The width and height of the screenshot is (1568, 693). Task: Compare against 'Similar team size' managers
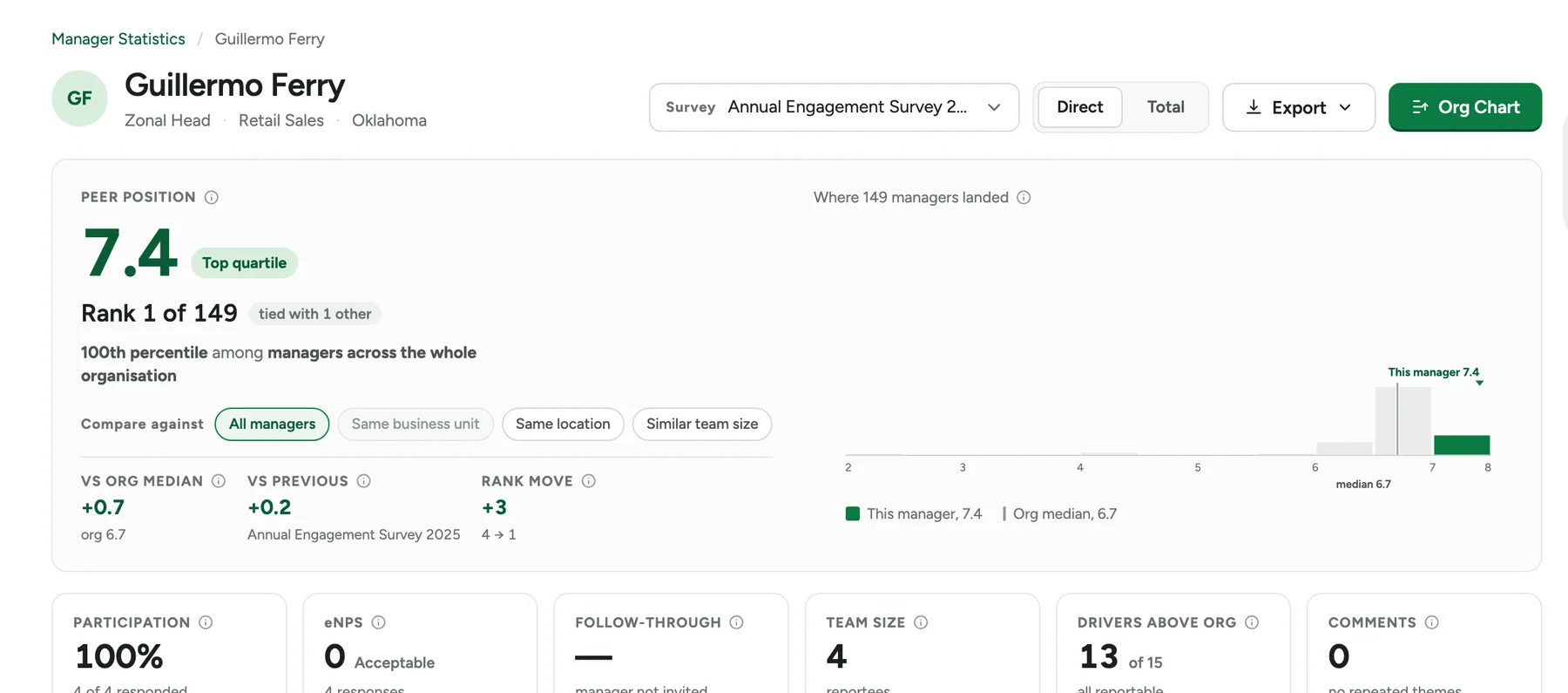[x=702, y=425]
